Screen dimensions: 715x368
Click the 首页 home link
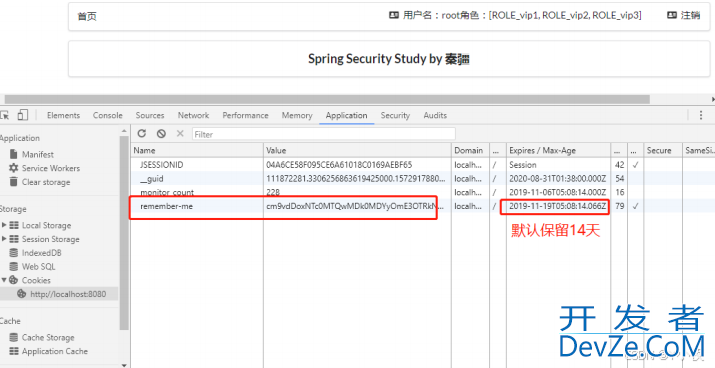87,16
